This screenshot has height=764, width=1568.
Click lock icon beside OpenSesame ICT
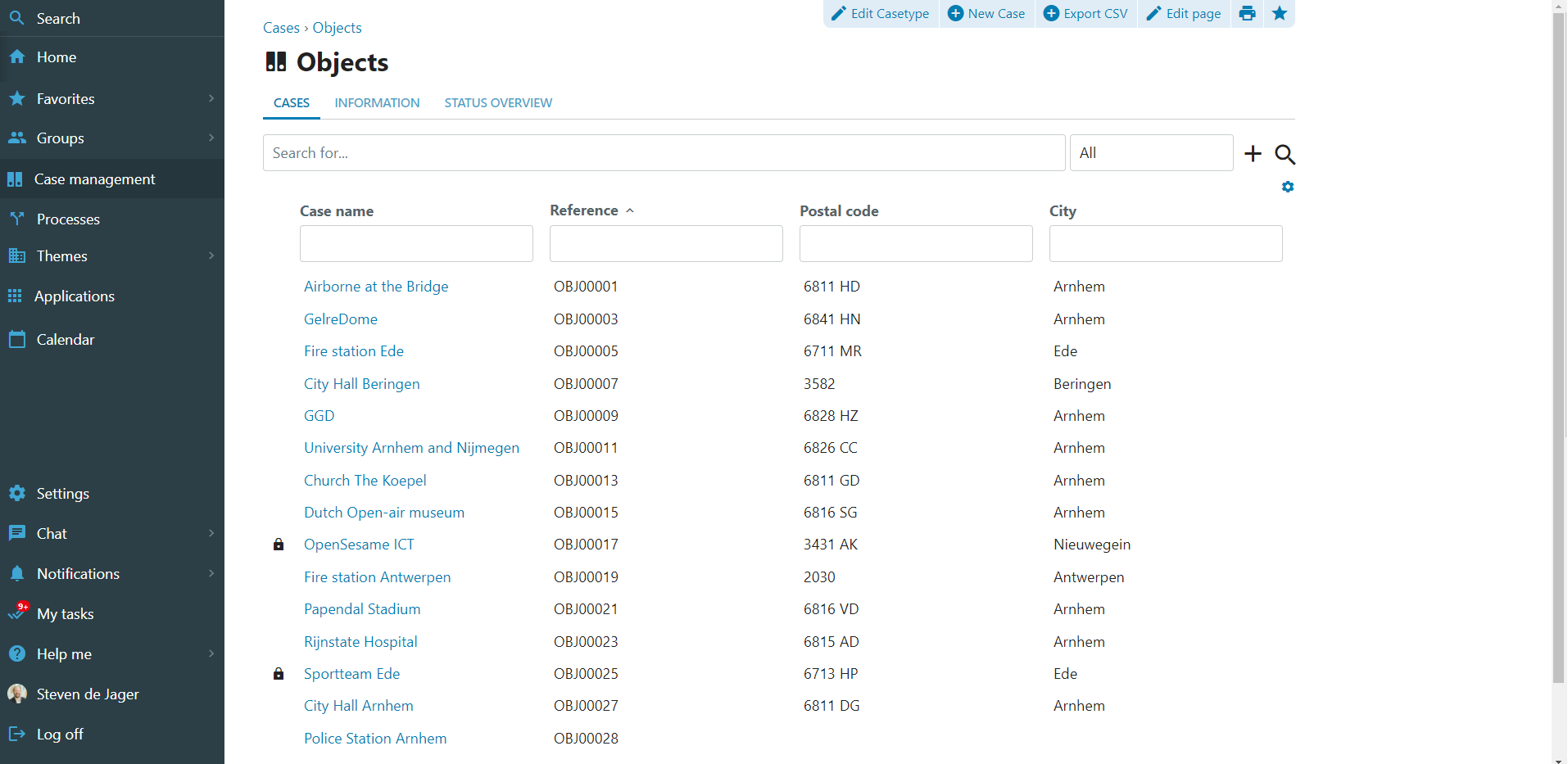click(x=279, y=545)
